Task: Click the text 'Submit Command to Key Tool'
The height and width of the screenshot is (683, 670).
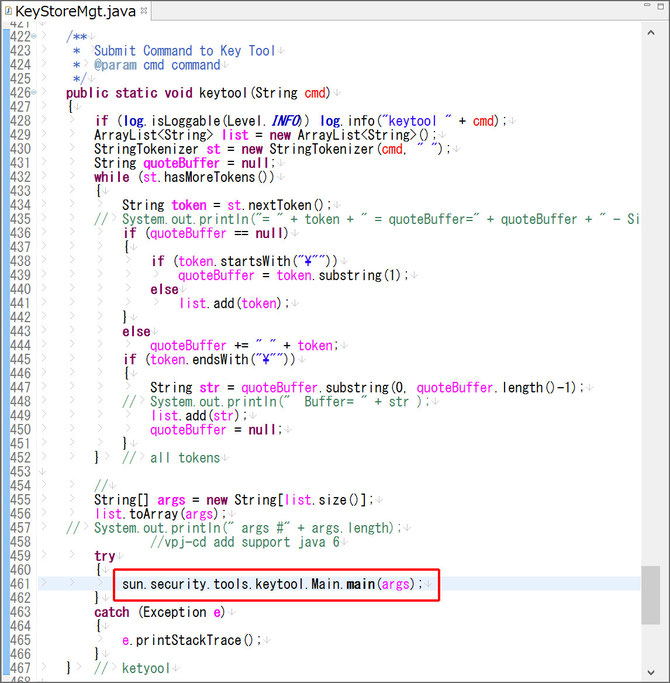Action: 185,51
